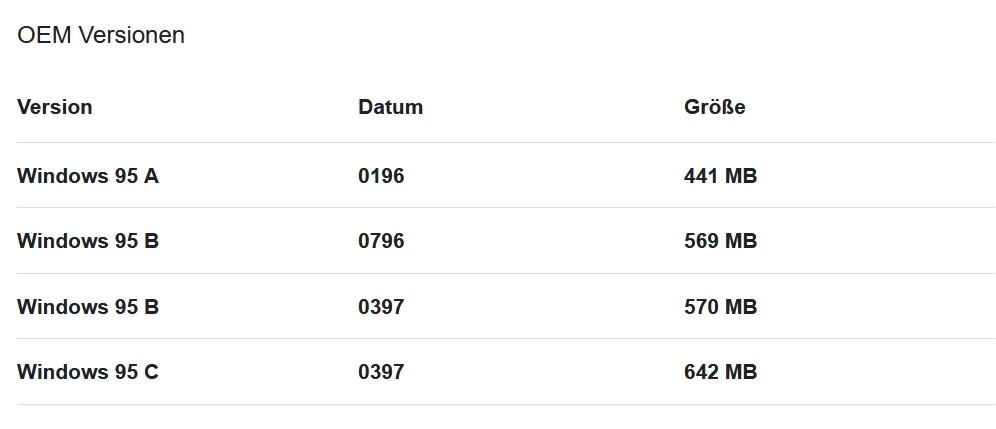Select the 441 MB size cell
996x429 pixels.
click(x=720, y=175)
